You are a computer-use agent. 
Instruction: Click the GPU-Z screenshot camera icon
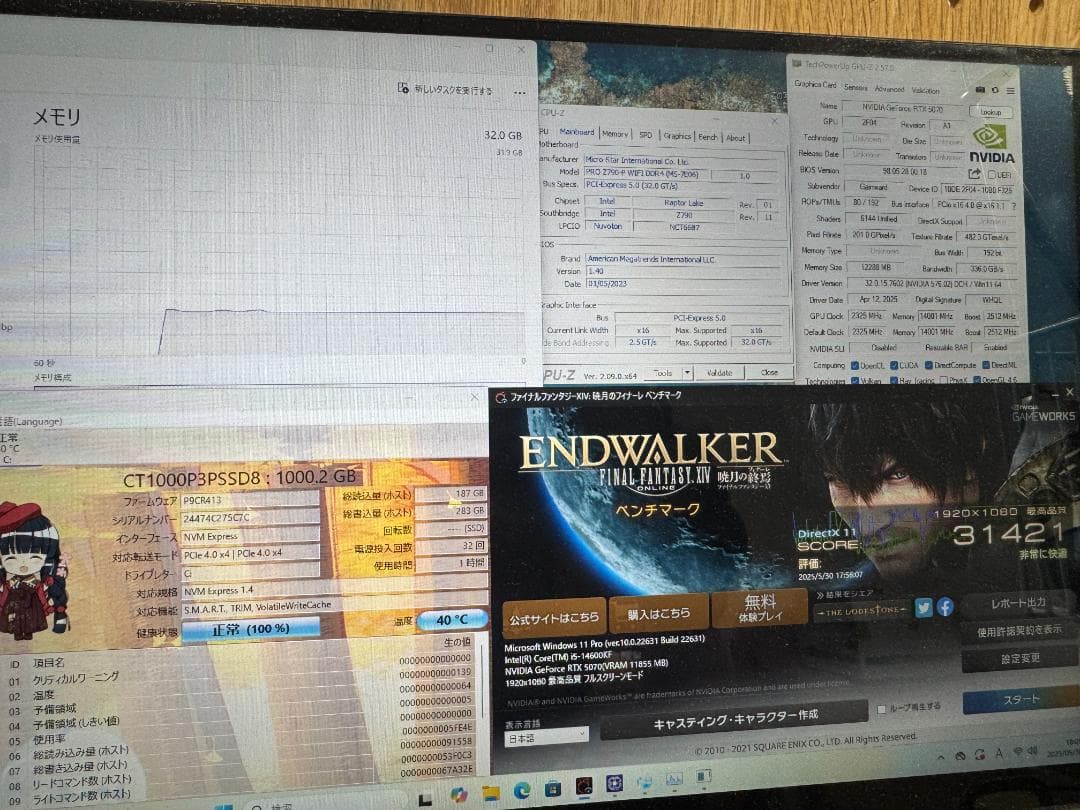click(x=979, y=90)
